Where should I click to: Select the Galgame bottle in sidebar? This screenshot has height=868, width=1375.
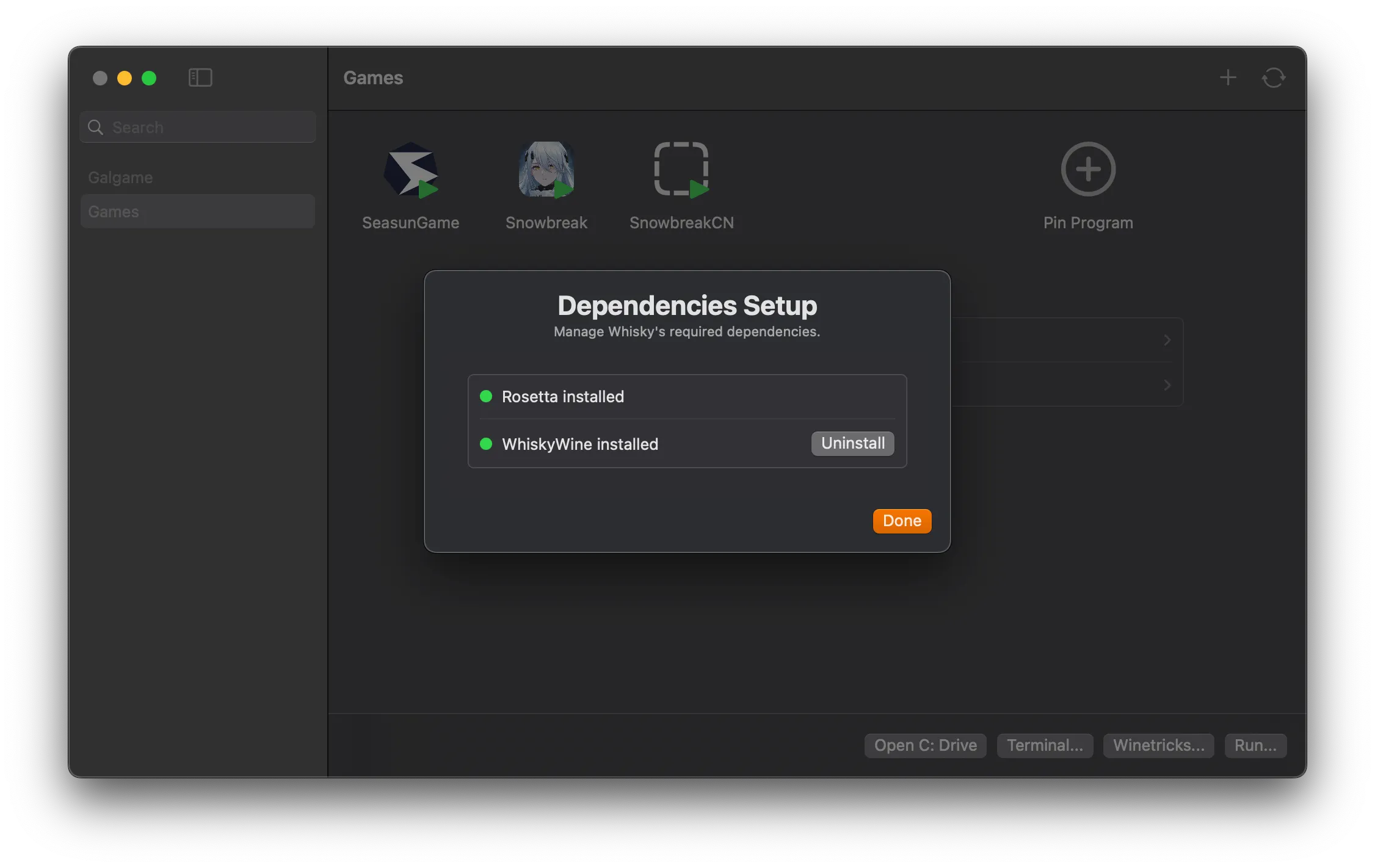[x=120, y=178]
